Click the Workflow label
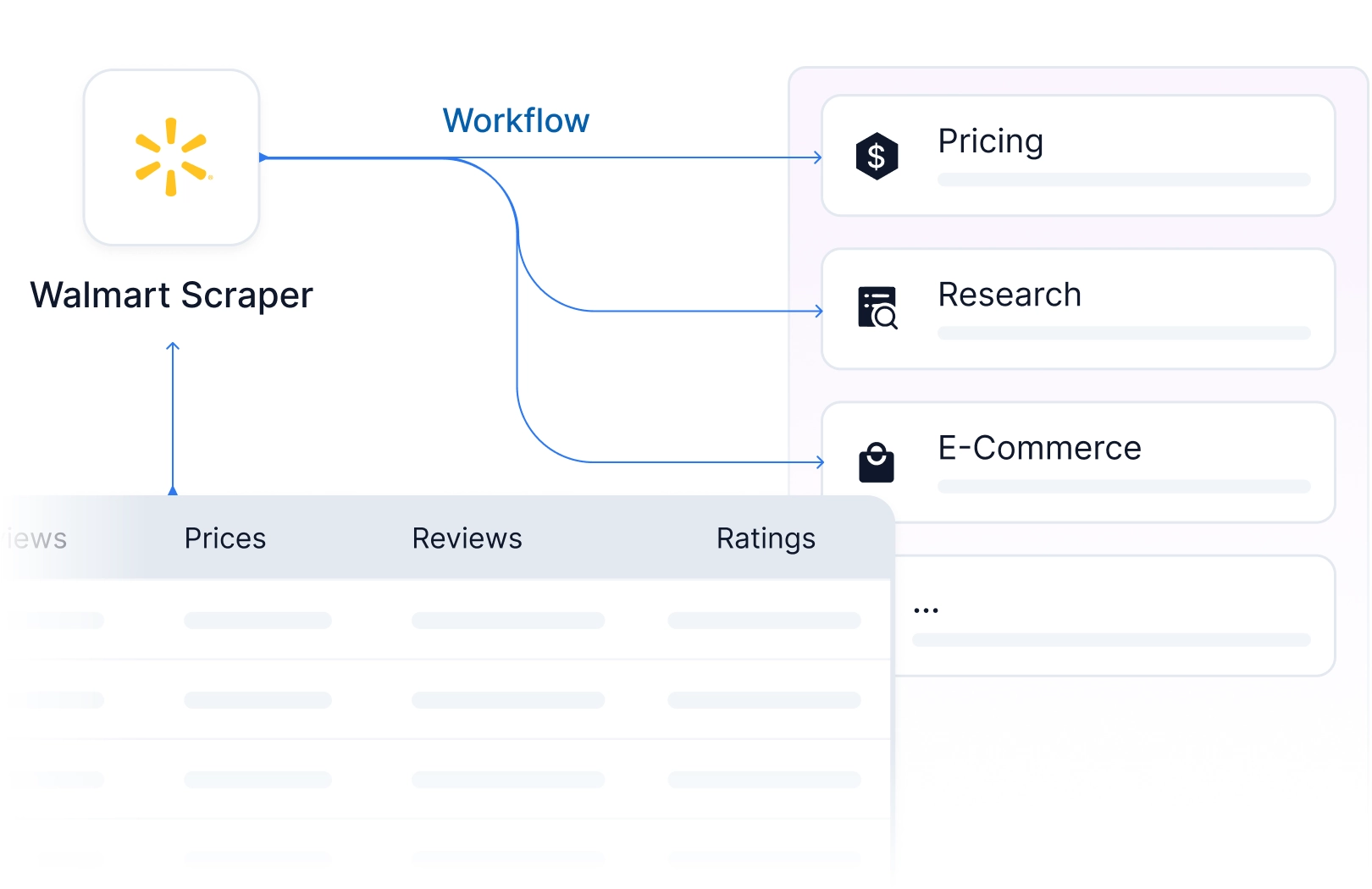Viewport: 1372px width, 889px height. (516, 121)
